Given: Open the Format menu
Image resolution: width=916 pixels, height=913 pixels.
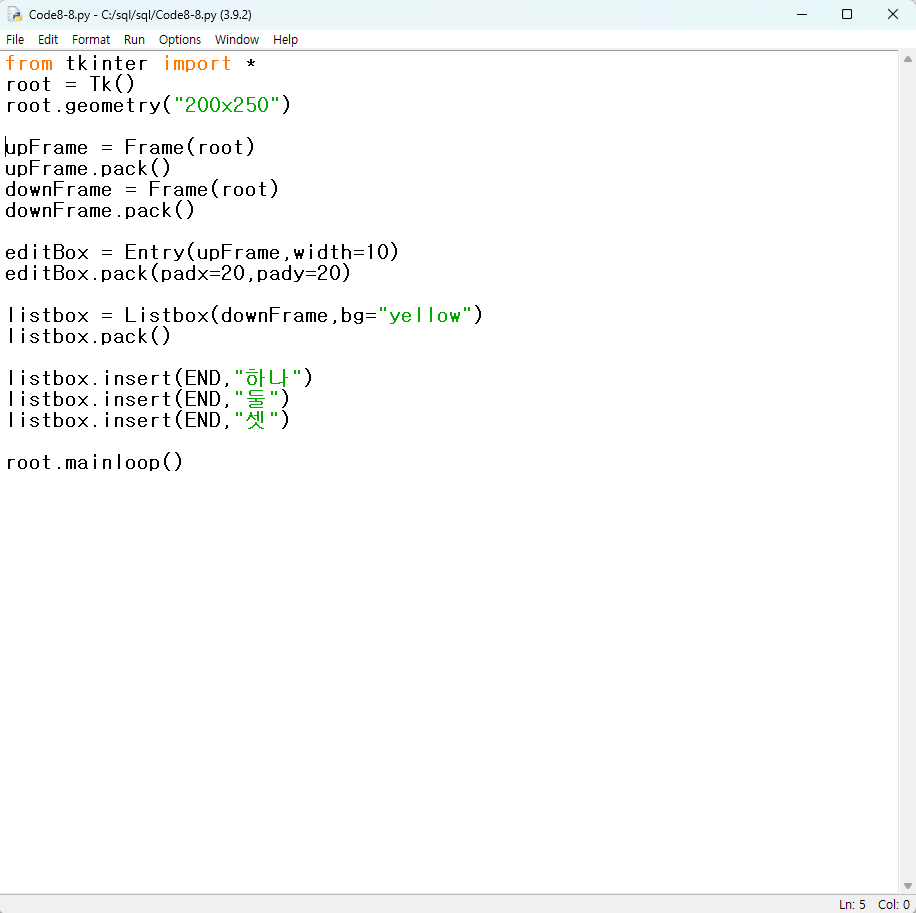Looking at the screenshot, I should [x=91, y=40].
